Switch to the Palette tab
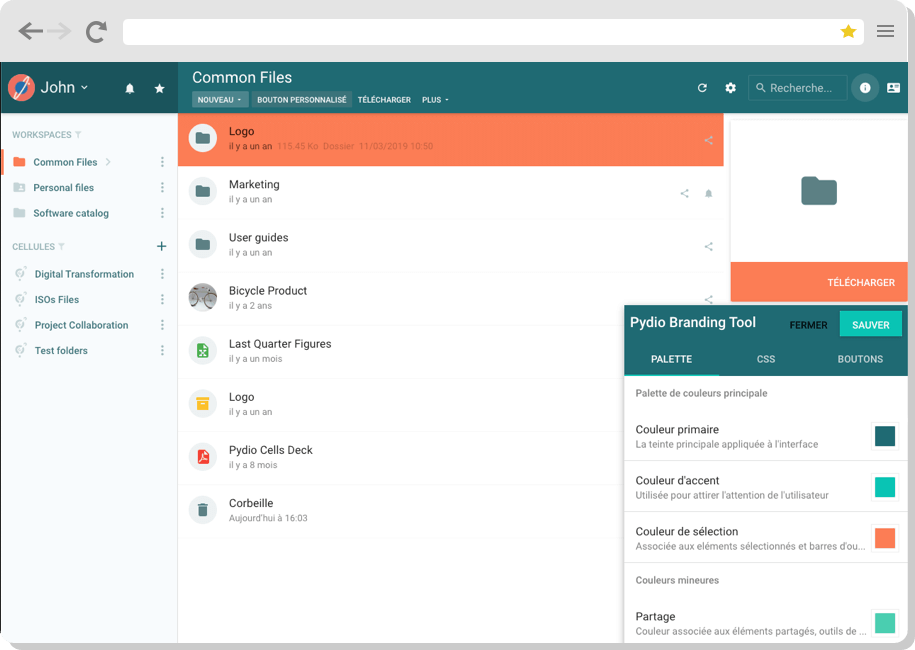 coord(671,359)
